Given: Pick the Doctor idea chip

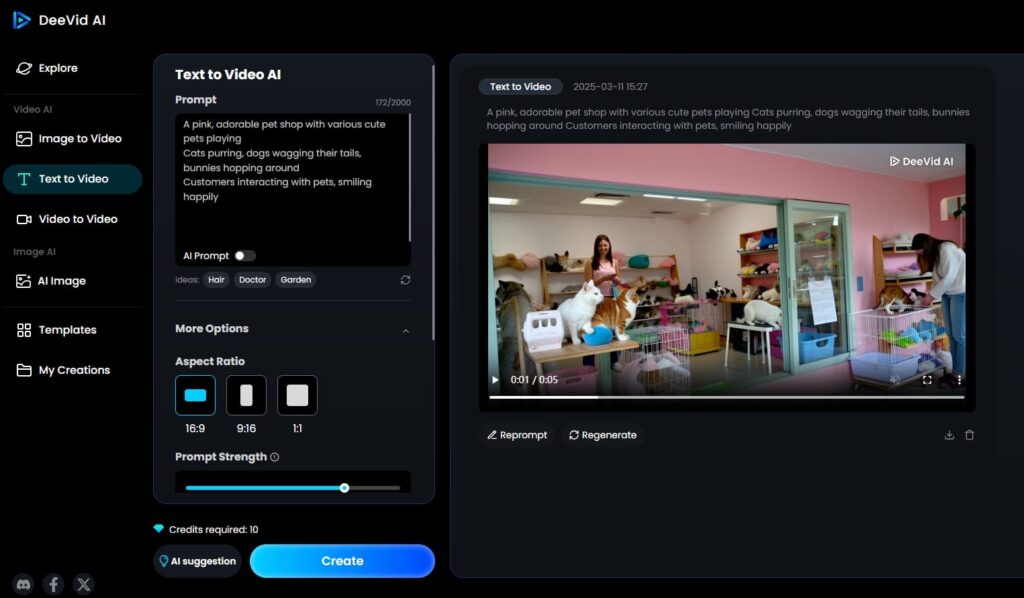Looking at the screenshot, I should pyautogui.click(x=252, y=279).
